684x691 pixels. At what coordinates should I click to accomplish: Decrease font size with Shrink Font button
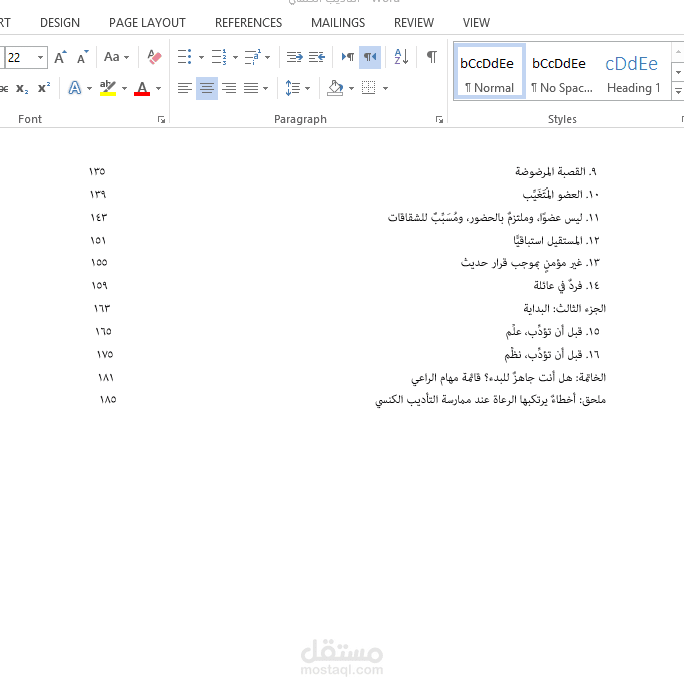pyautogui.click(x=82, y=57)
